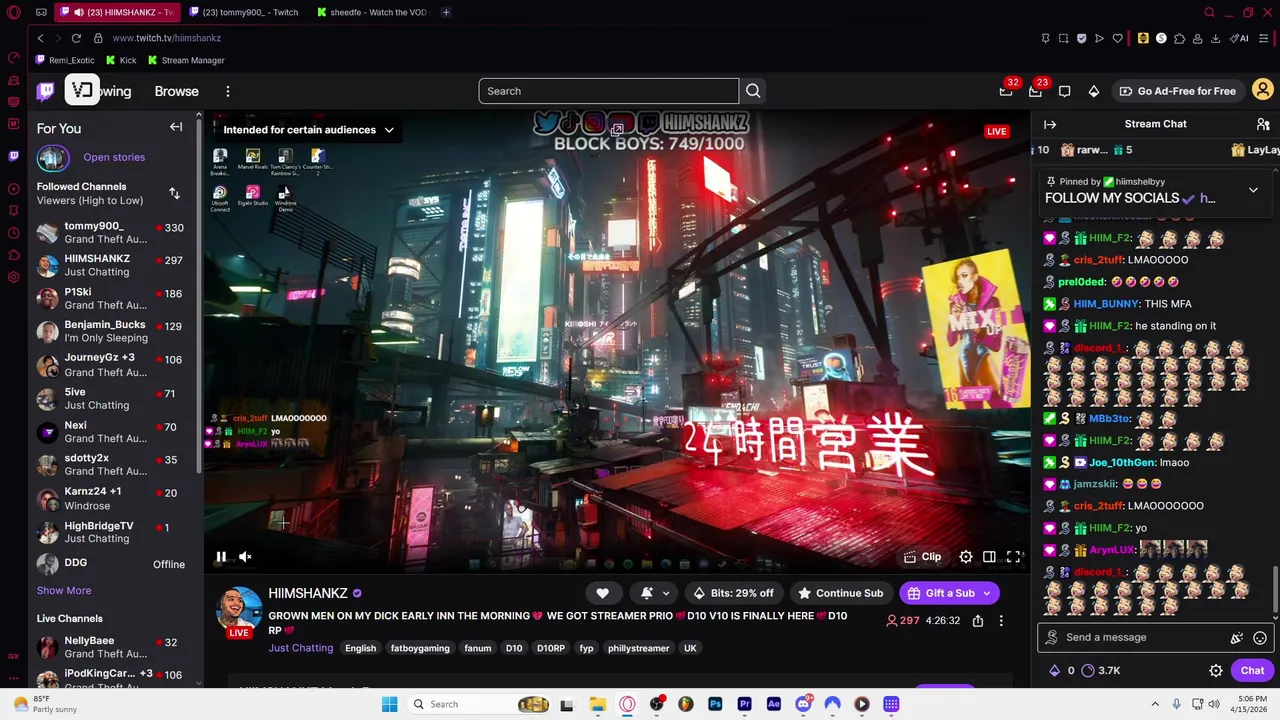This screenshot has width=1280, height=720.
Task: Pause the stream with the player pause button
Action: click(221, 557)
